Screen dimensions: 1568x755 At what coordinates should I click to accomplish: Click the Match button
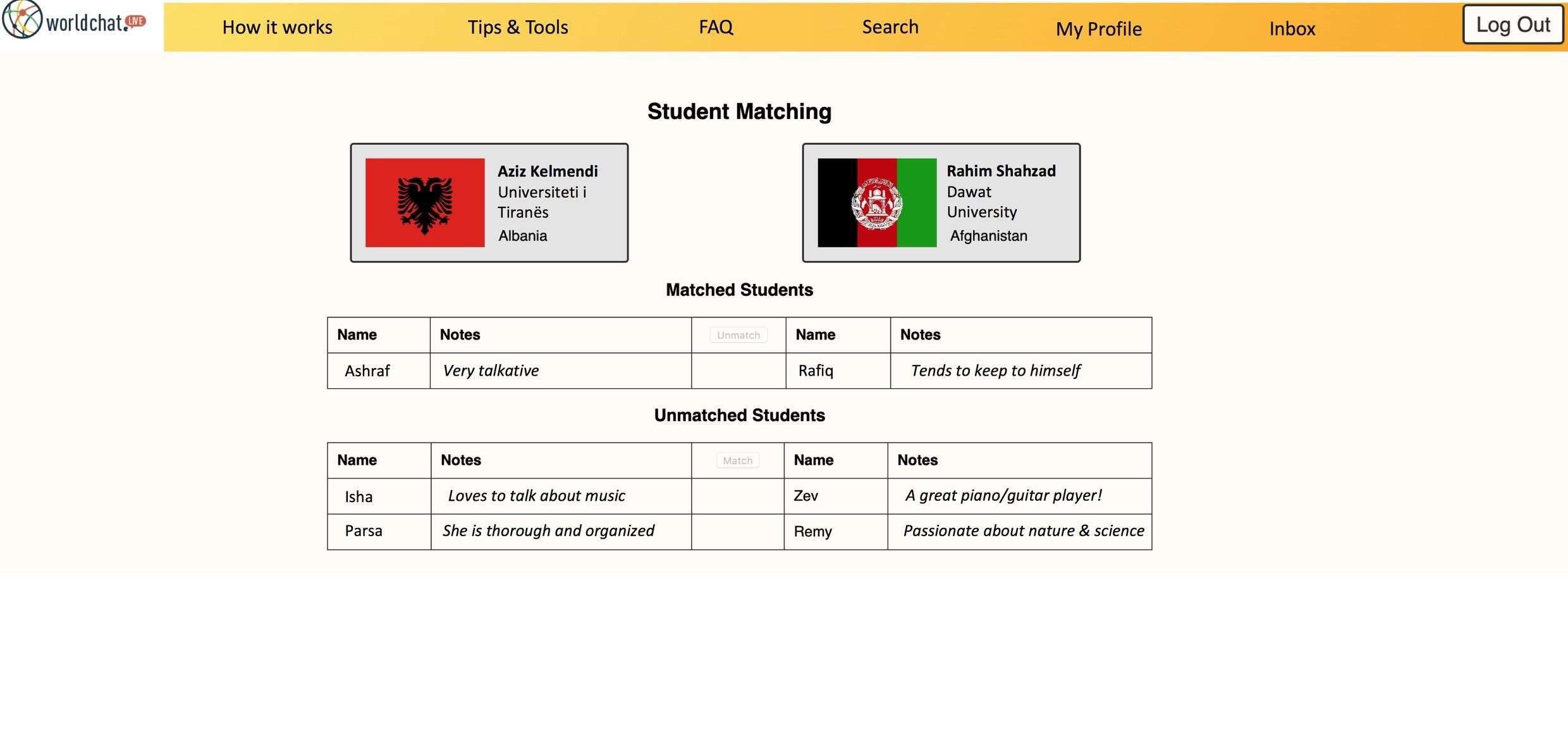pos(737,460)
